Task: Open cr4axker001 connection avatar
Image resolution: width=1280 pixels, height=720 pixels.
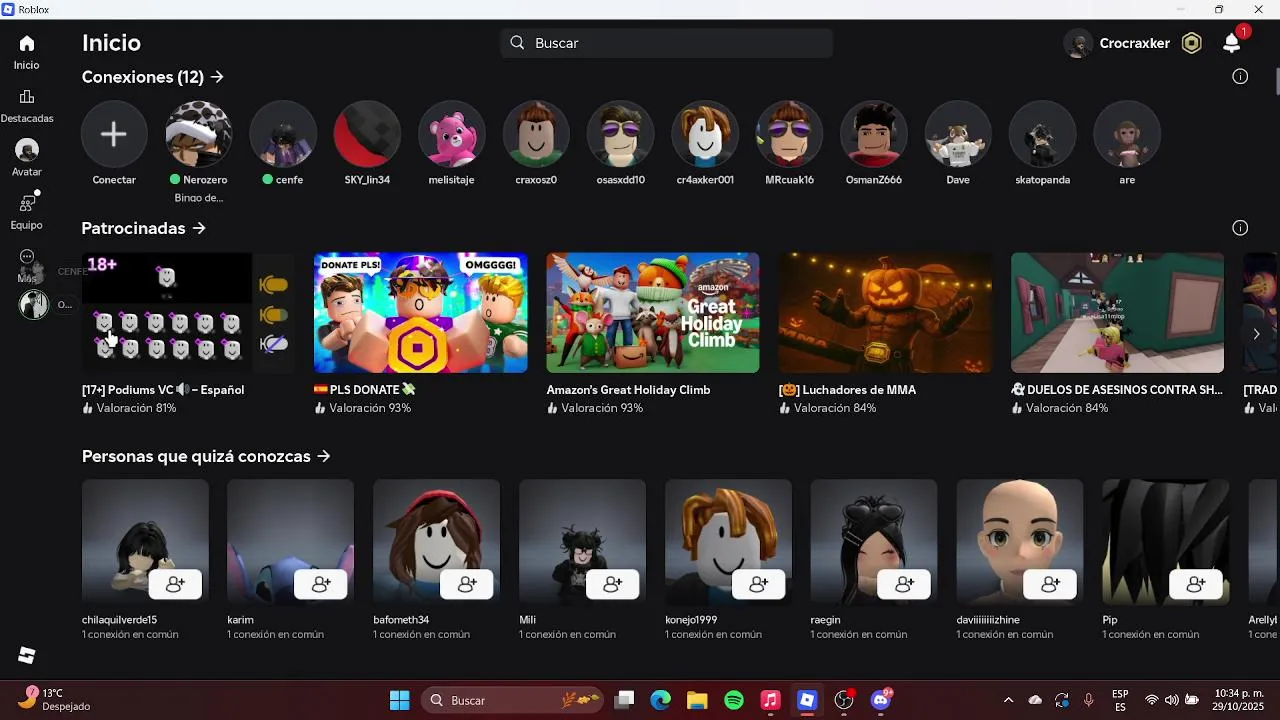Action: pos(705,134)
